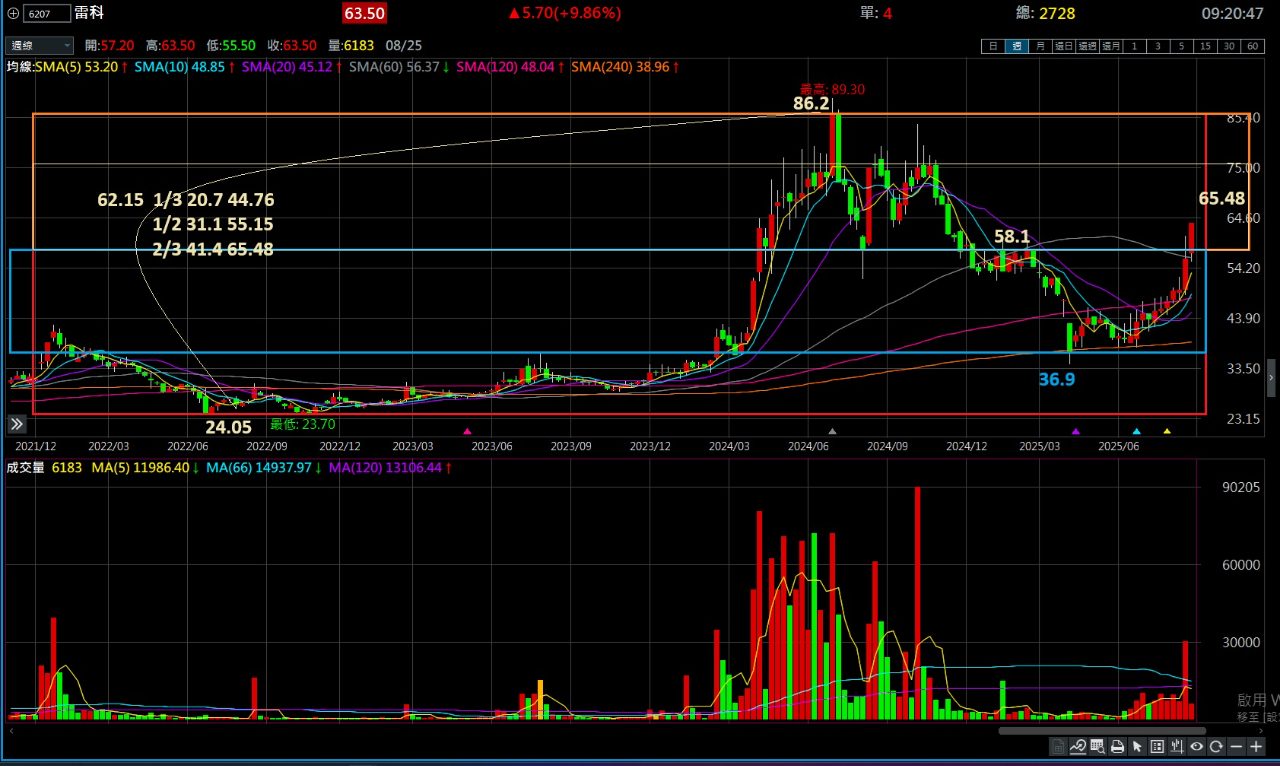Viewport: 1280px width, 766px height.
Task: Select the arrow cursor tool
Action: point(1137,747)
